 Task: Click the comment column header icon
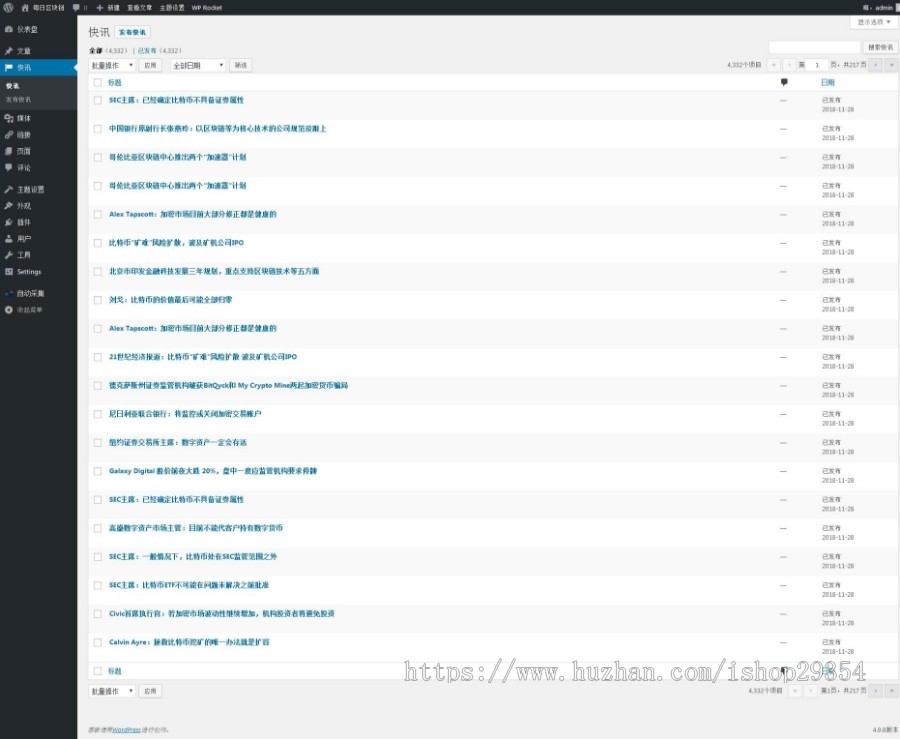(x=783, y=82)
